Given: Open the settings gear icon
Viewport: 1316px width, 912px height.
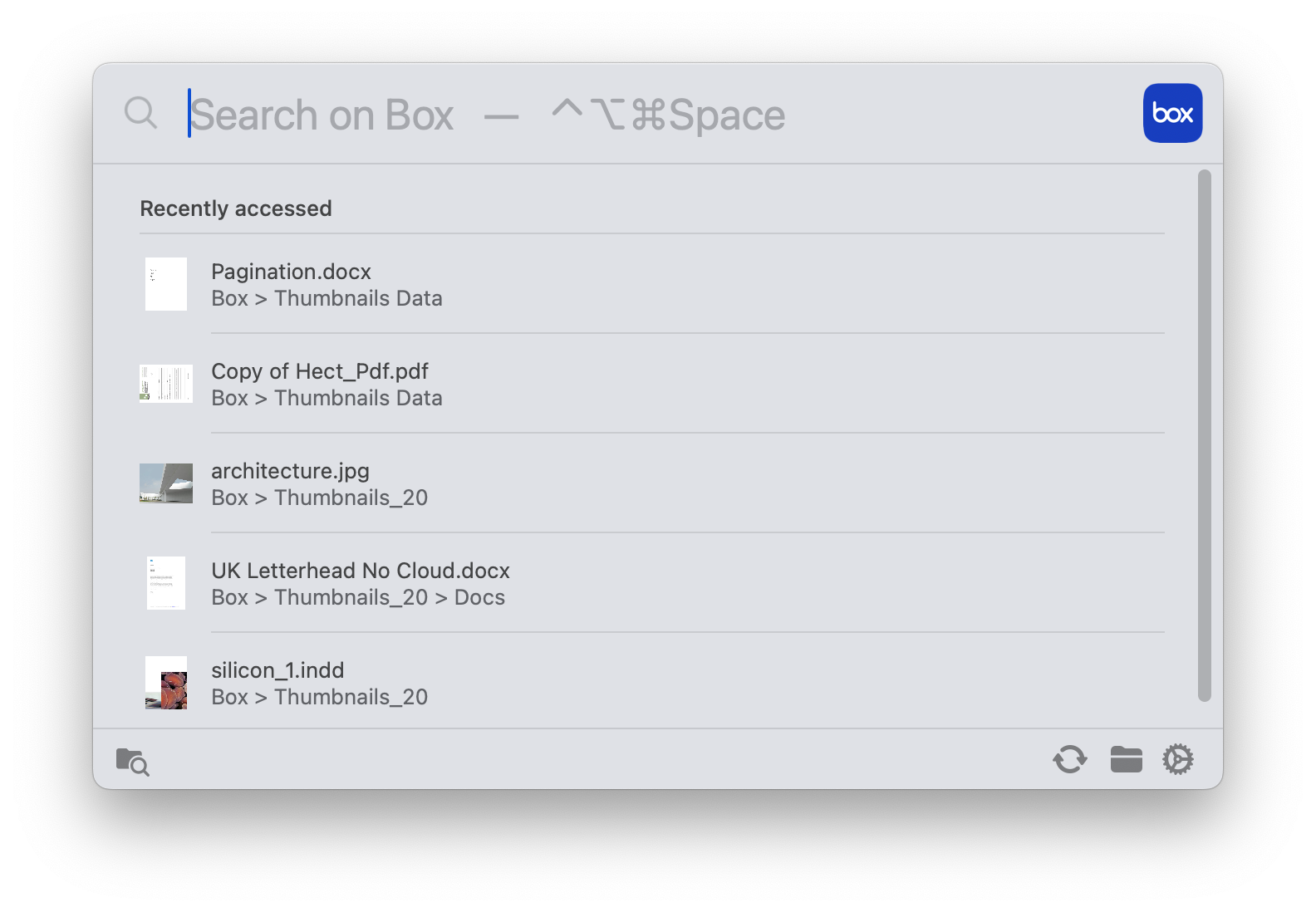Looking at the screenshot, I should pos(1177,759).
